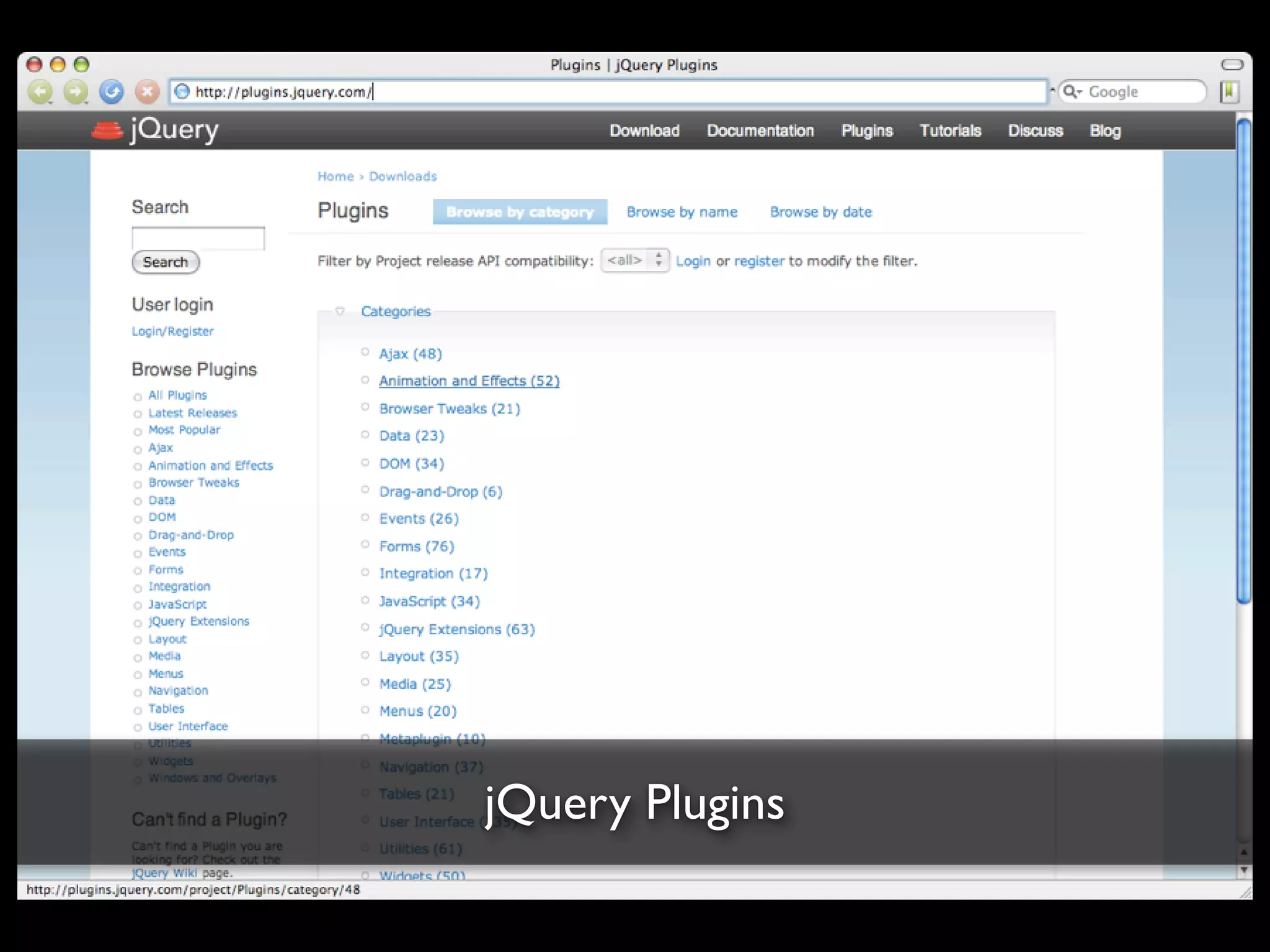Collapse the Categories disclosure triangle
1270x952 pixels.
click(340, 311)
